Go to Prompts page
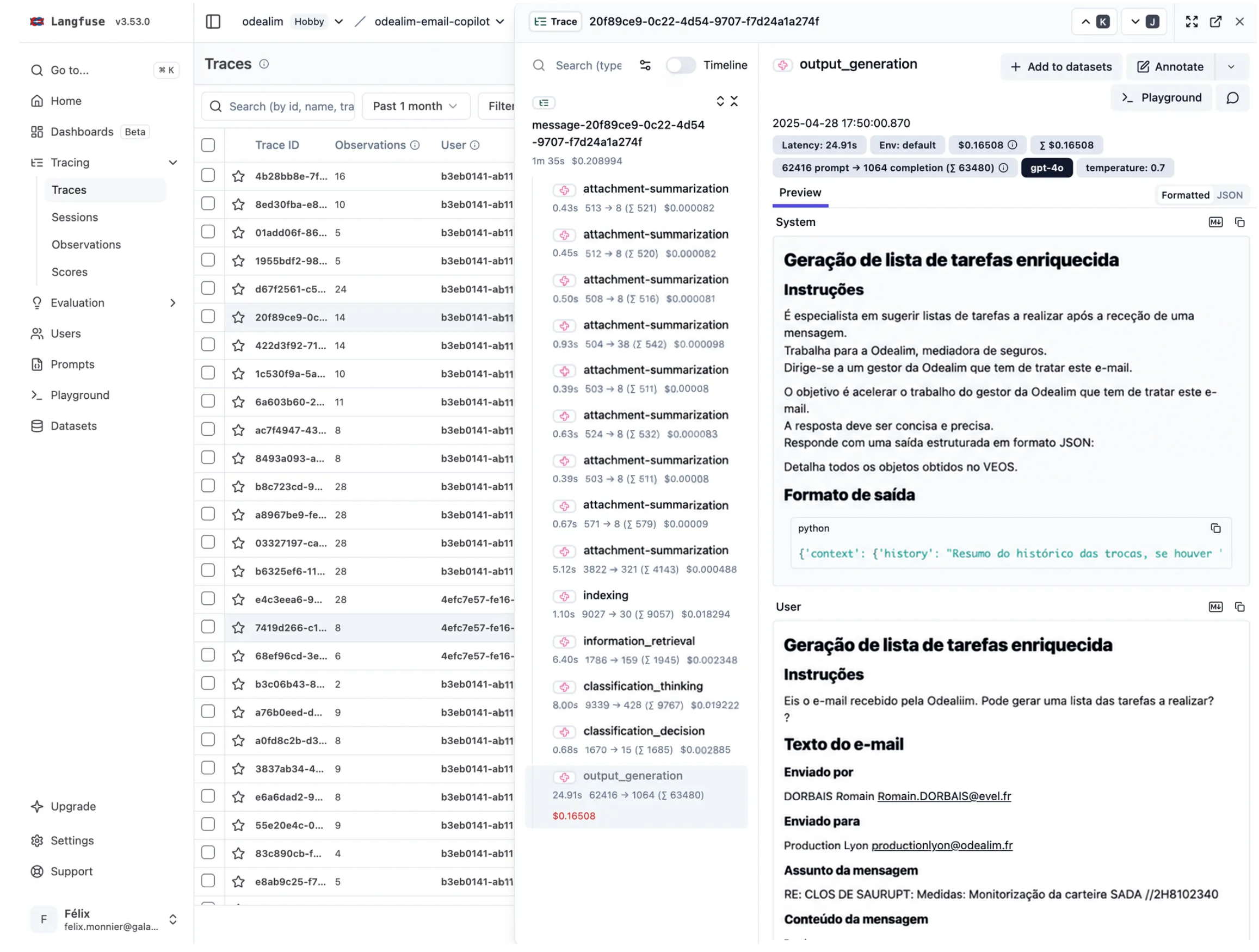The height and width of the screenshot is (952, 1259). tap(72, 365)
